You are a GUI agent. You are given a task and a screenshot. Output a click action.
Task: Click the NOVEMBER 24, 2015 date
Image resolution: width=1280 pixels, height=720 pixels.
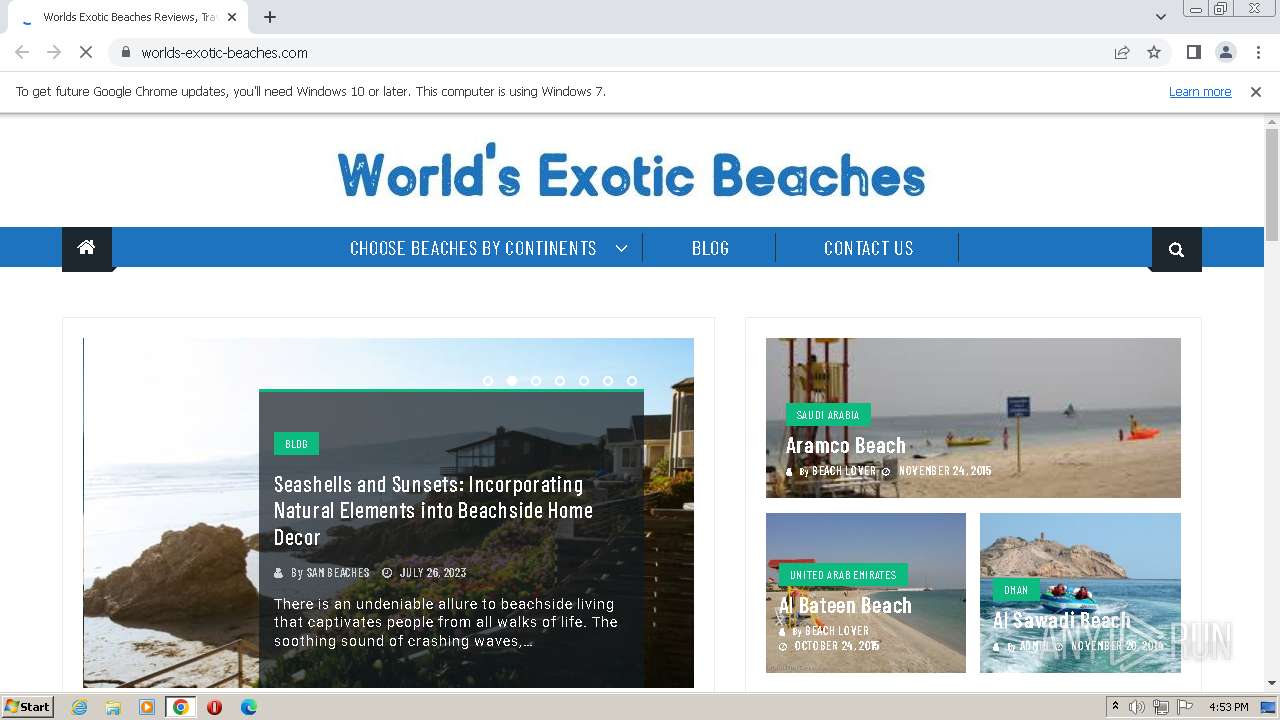[945, 471]
